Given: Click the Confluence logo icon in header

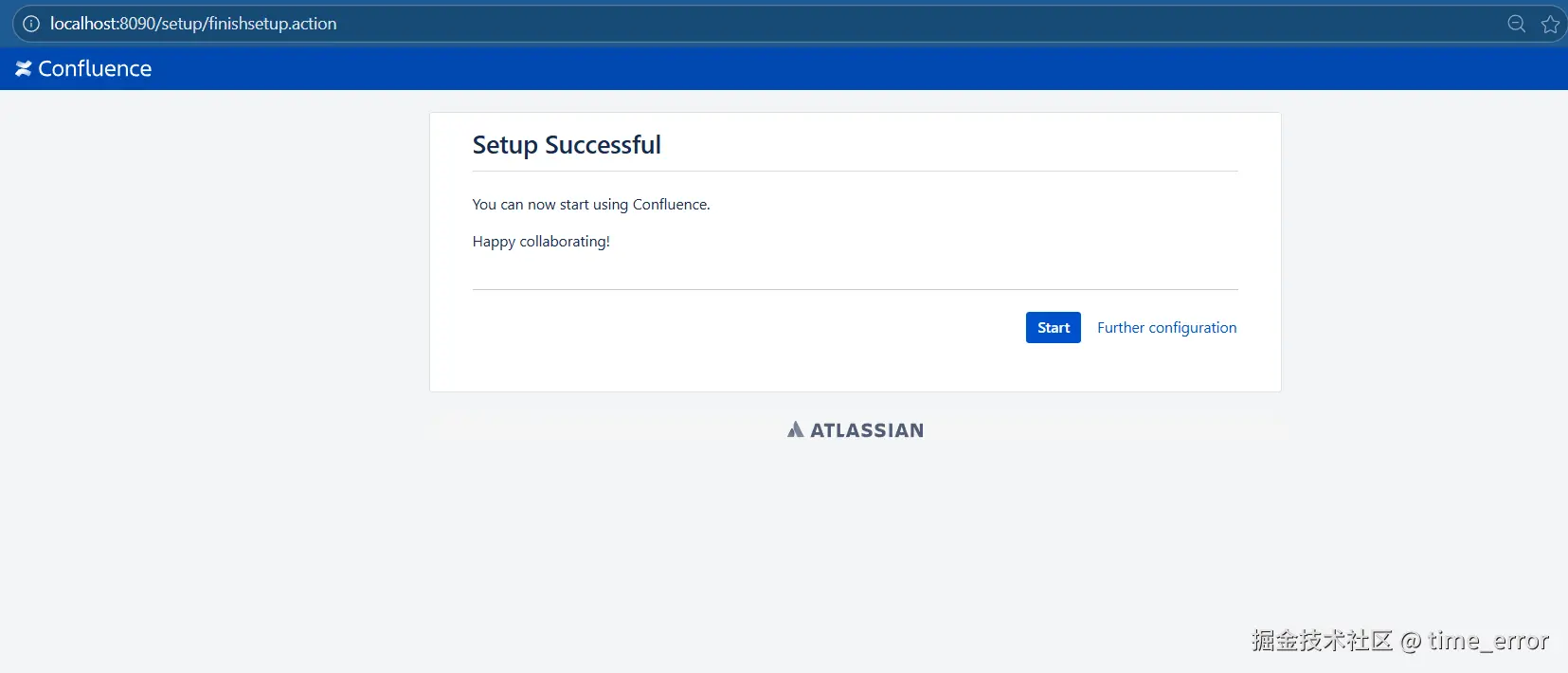Looking at the screenshot, I should (24, 68).
